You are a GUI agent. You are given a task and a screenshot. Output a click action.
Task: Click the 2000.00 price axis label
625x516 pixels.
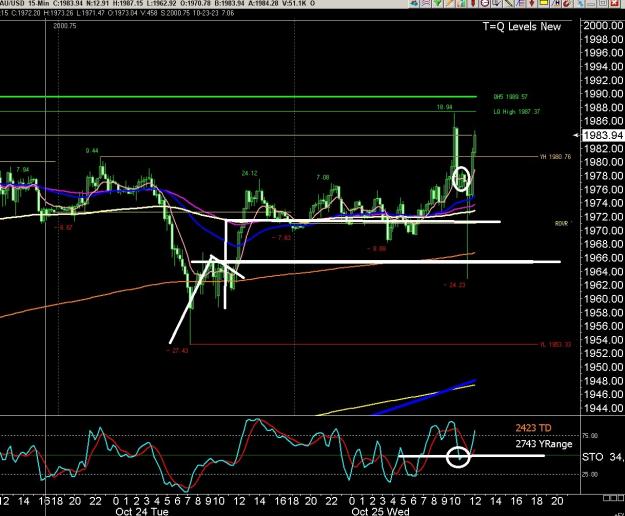[x=603, y=26]
